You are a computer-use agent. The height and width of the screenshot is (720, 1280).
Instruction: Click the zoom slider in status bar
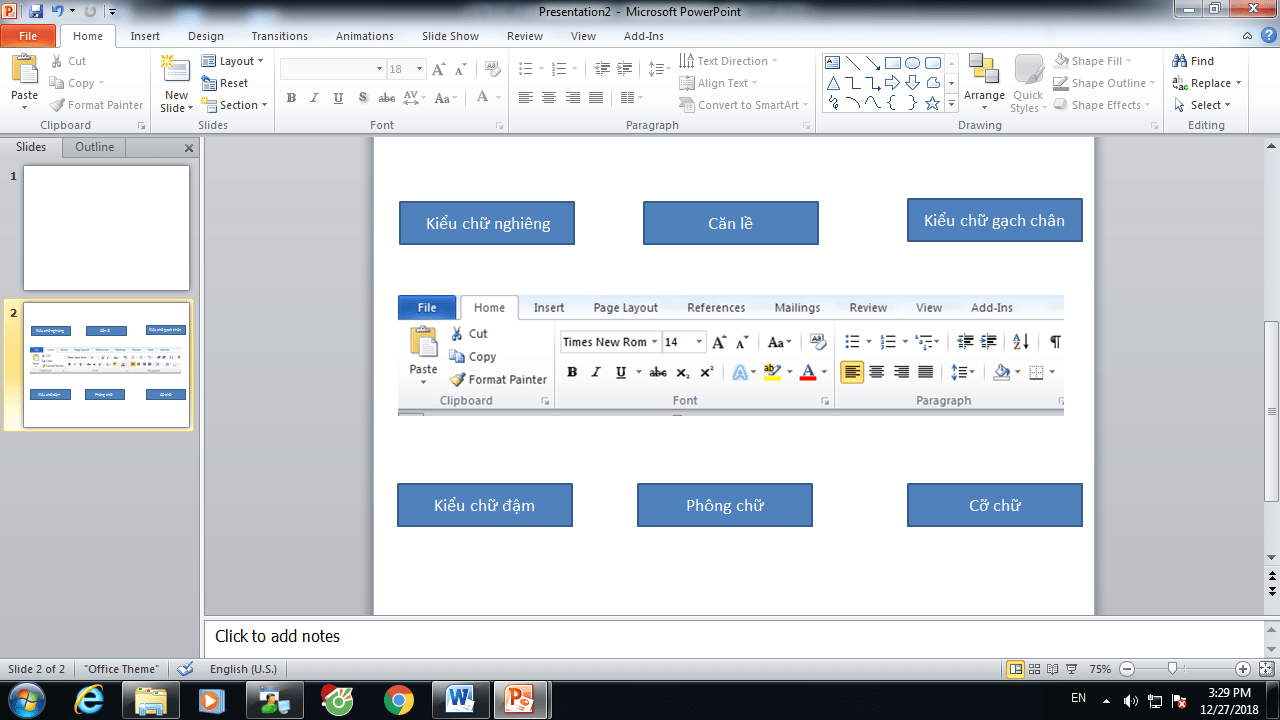pyautogui.click(x=1172, y=669)
